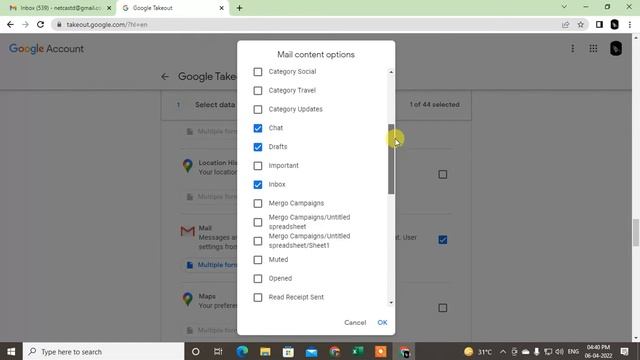
Task: Confirm the dialog with OK
Action: (x=382, y=322)
